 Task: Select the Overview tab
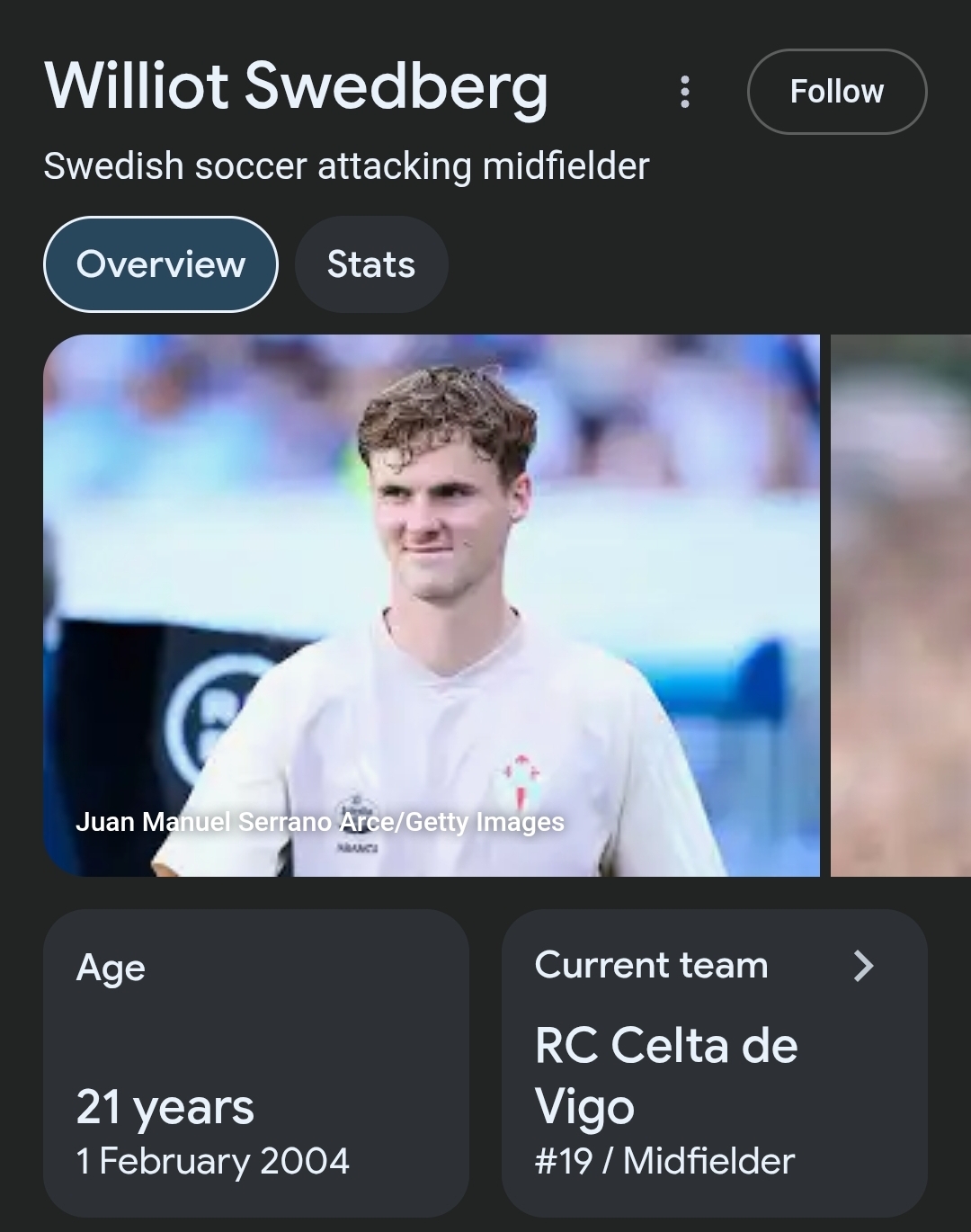(160, 264)
